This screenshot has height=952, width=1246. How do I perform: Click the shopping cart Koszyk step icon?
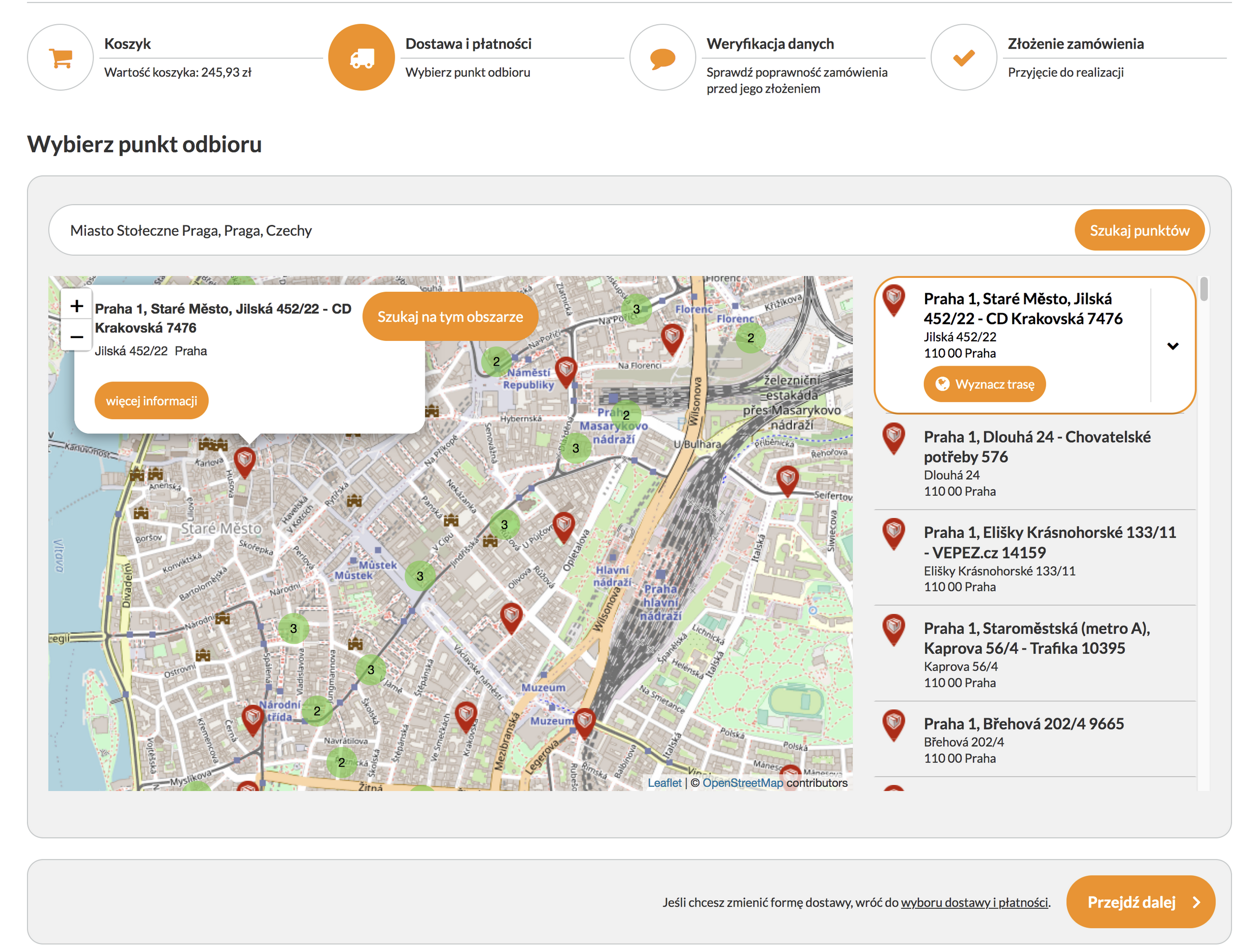coord(60,57)
